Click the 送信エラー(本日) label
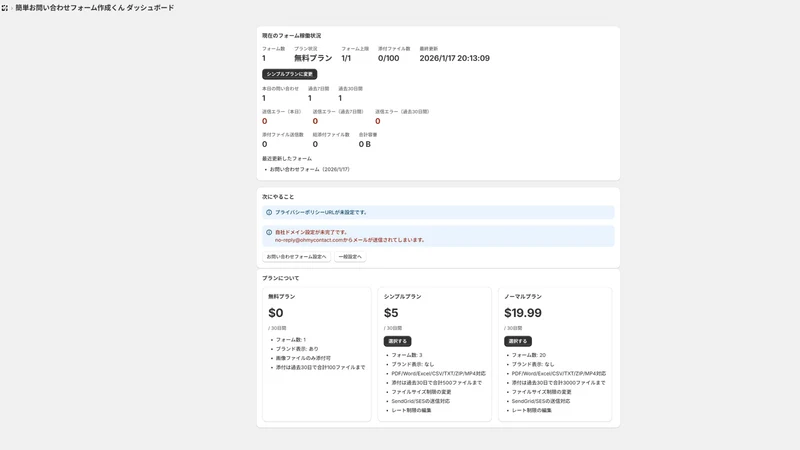Screen dimensions: 800x450 click(282, 112)
